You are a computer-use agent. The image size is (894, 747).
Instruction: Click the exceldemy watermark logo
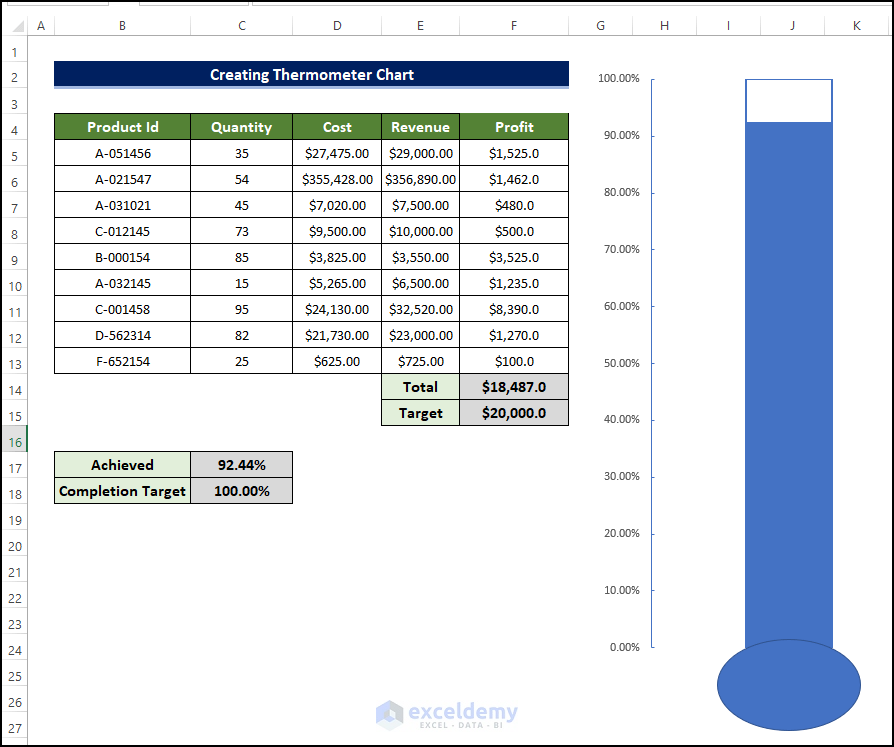(446, 715)
